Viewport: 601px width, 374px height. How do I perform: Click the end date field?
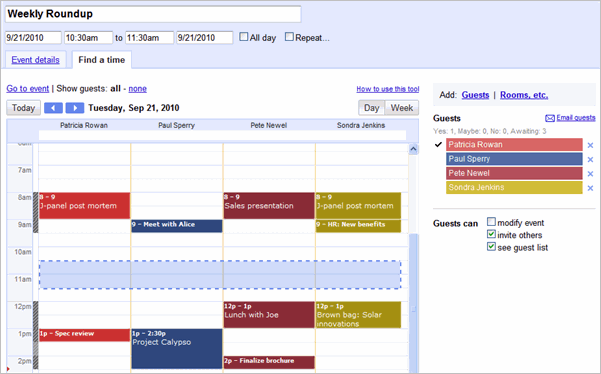(x=204, y=38)
